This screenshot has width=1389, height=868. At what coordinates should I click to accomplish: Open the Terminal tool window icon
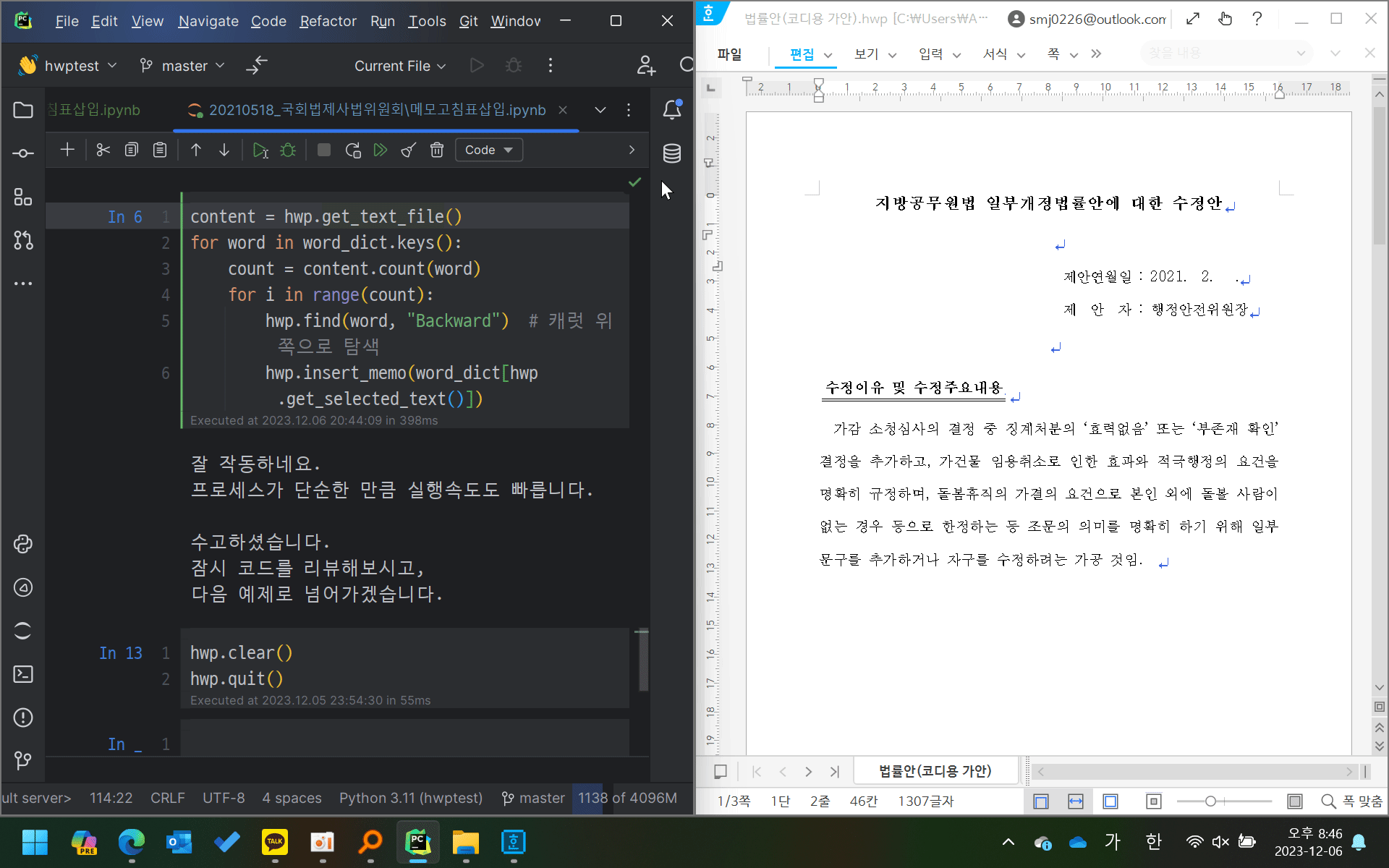pos(23,674)
